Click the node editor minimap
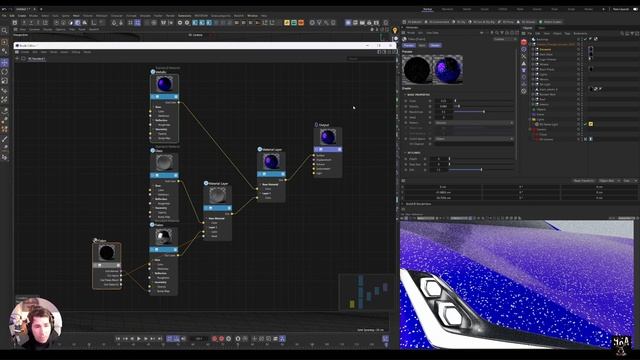The image size is (640, 360). [x=366, y=292]
